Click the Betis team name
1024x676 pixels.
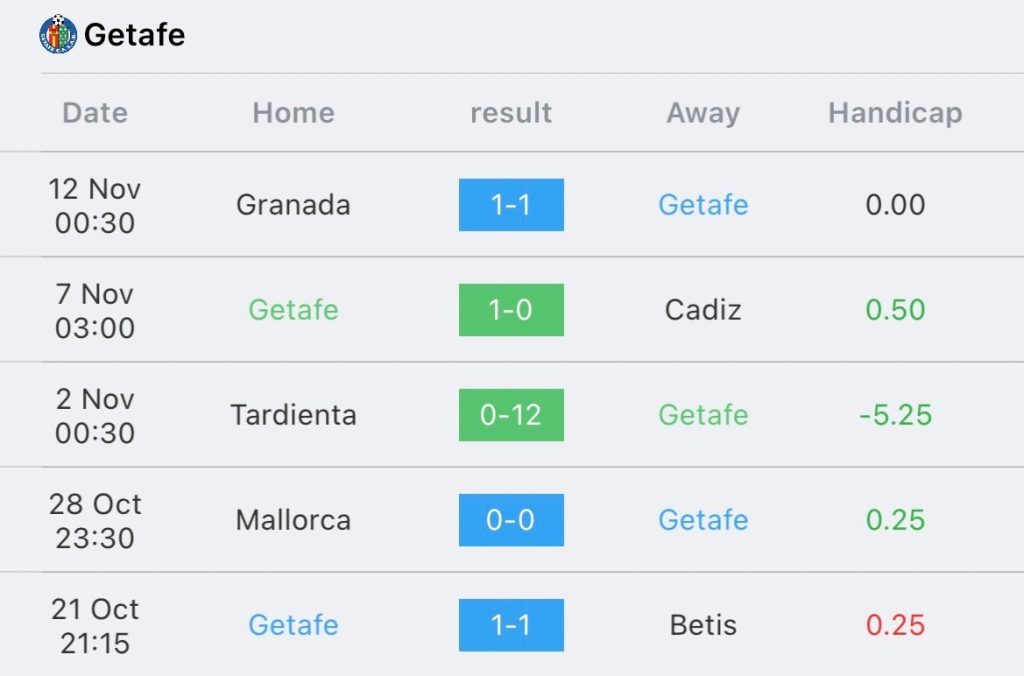point(703,625)
